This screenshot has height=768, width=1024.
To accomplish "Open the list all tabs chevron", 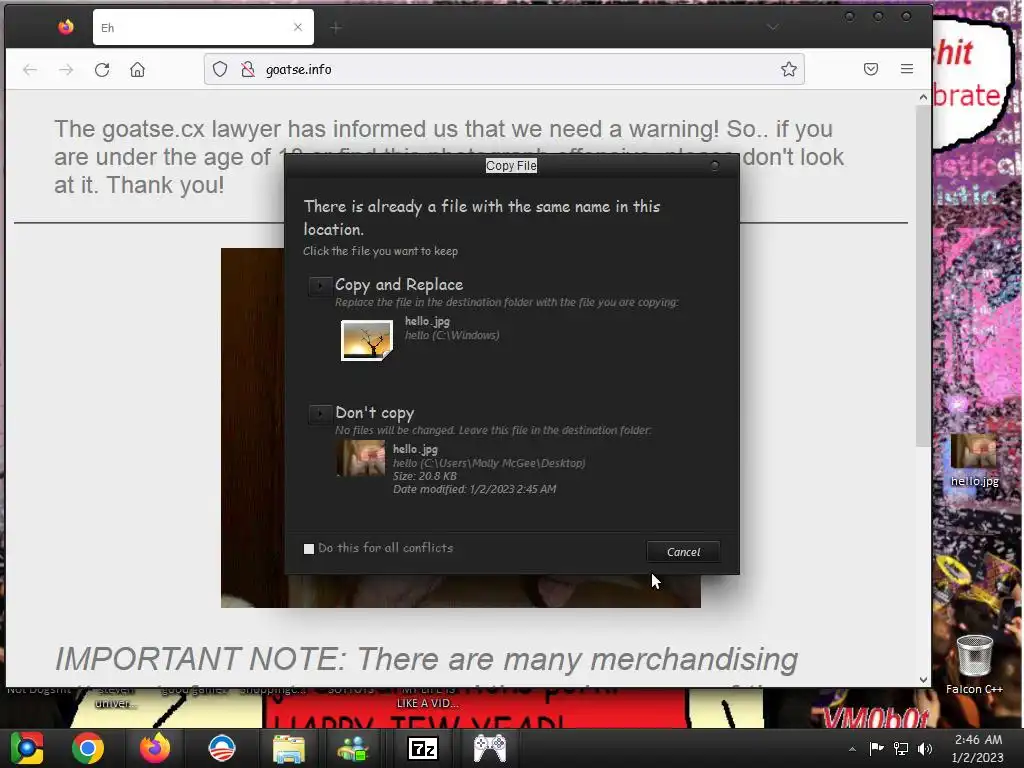I will pos(773,27).
